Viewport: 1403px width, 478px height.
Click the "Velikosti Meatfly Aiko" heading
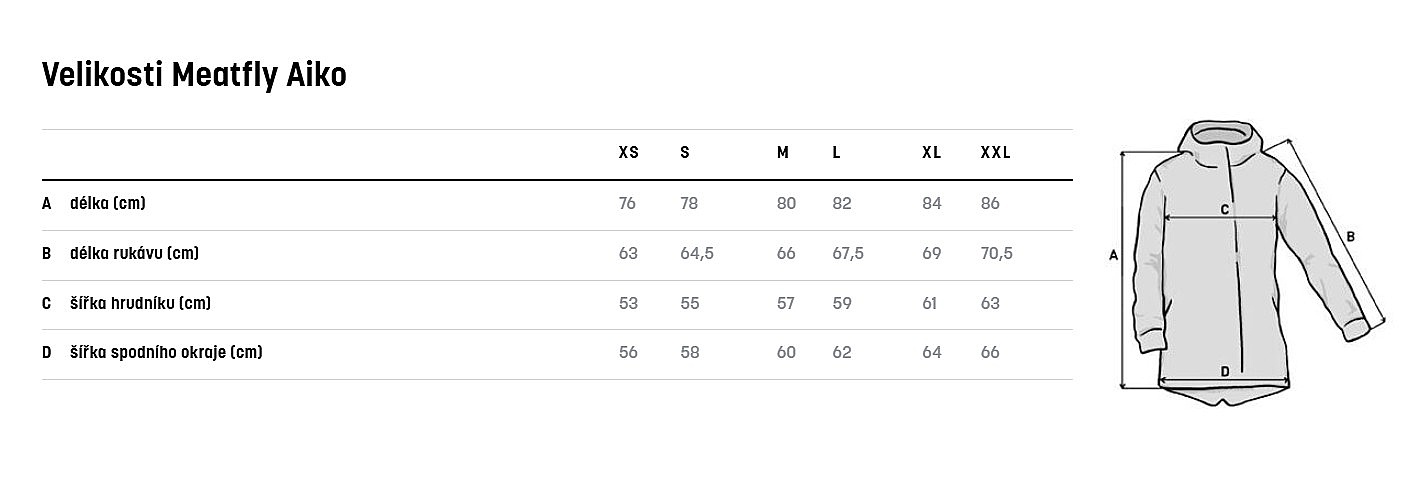194,75
